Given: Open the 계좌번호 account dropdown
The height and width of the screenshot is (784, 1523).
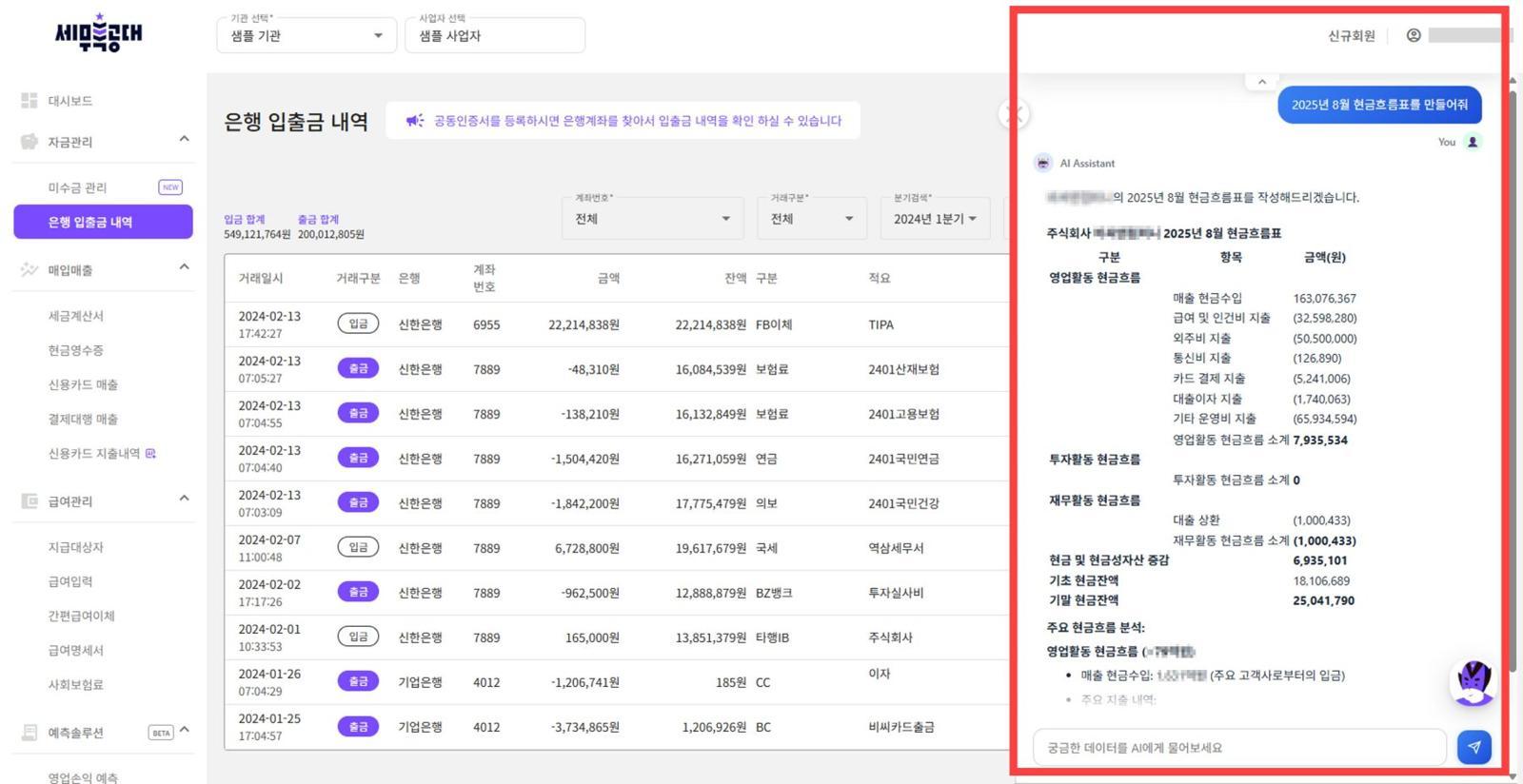Looking at the screenshot, I should (x=652, y=219).
